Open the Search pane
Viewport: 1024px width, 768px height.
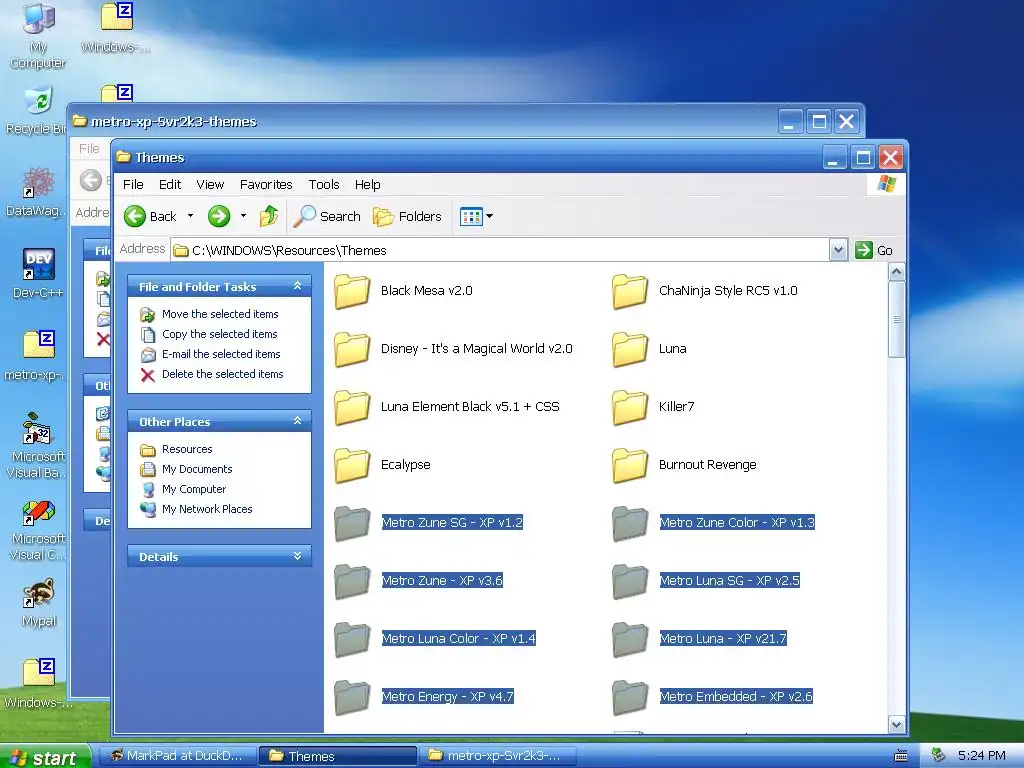[x=327, y=216]
